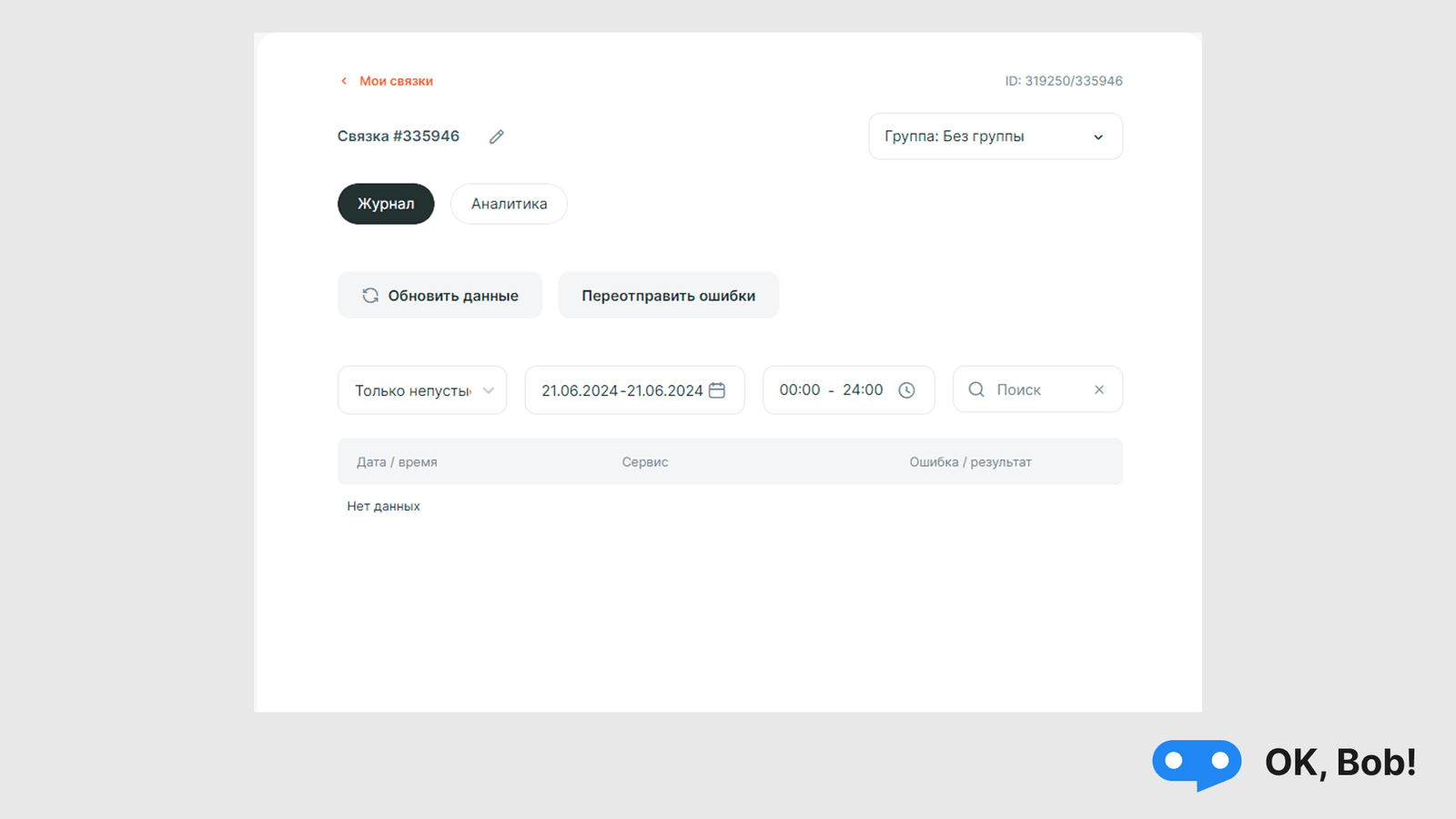The width and height of the screenshot is (1456, 819).
Task: Click the Нет данных message
Action: [x=383, y=506]
